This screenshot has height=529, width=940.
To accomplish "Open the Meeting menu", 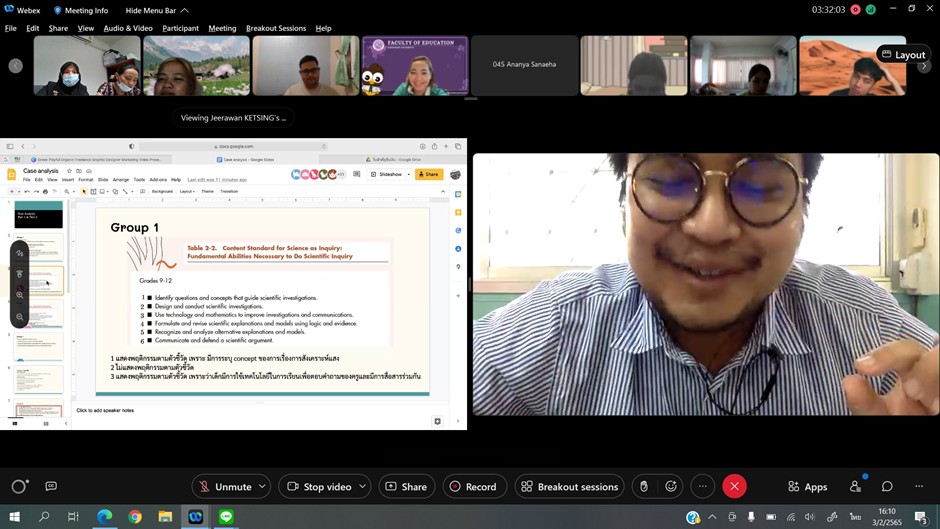I will (222, 28).
